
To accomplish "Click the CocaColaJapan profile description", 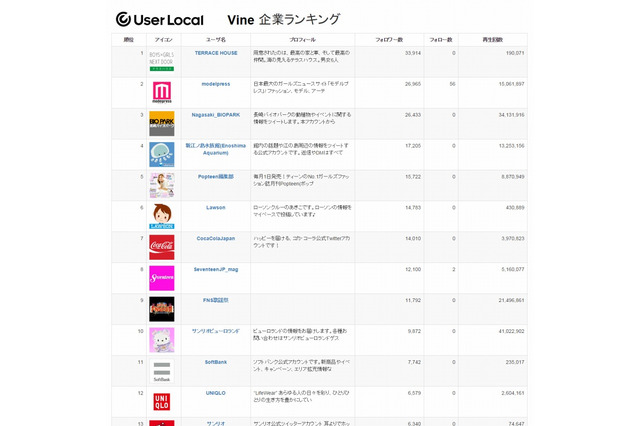I will click(x=302, y=242).
